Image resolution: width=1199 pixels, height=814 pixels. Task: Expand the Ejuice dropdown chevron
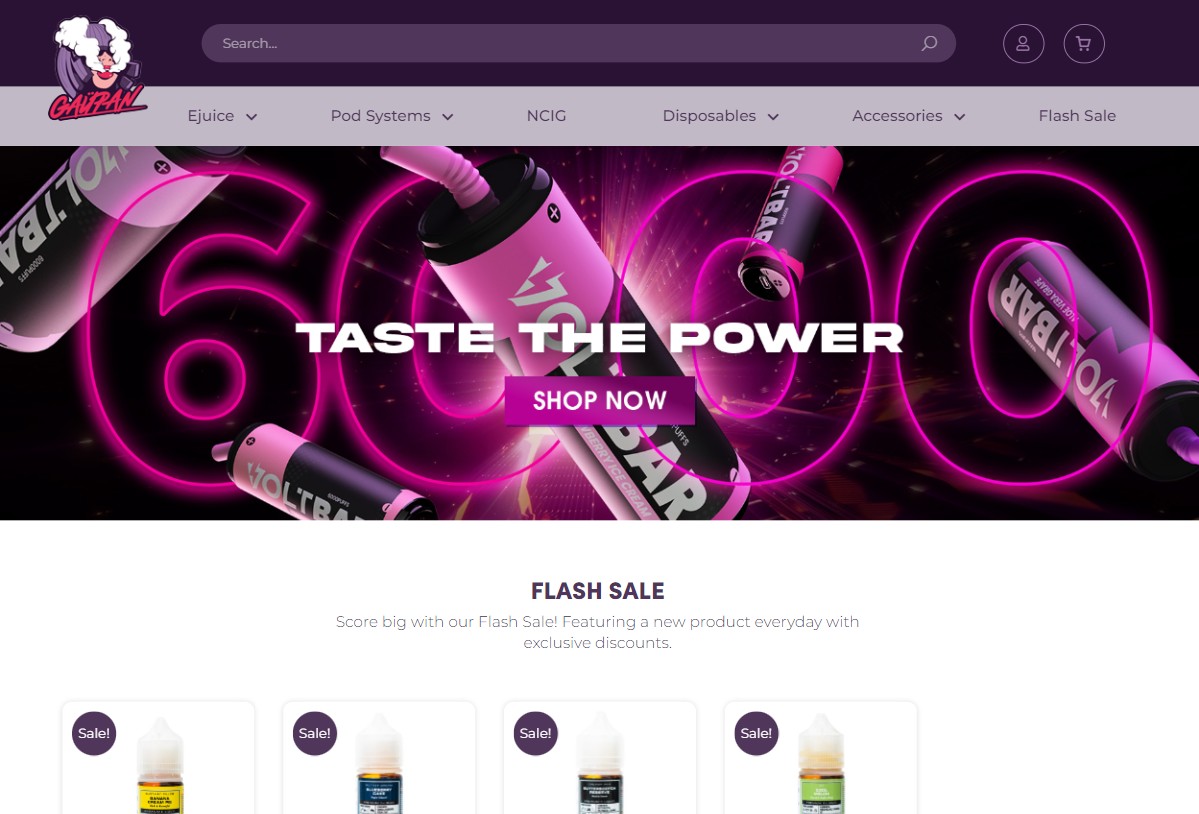point(252,117)
